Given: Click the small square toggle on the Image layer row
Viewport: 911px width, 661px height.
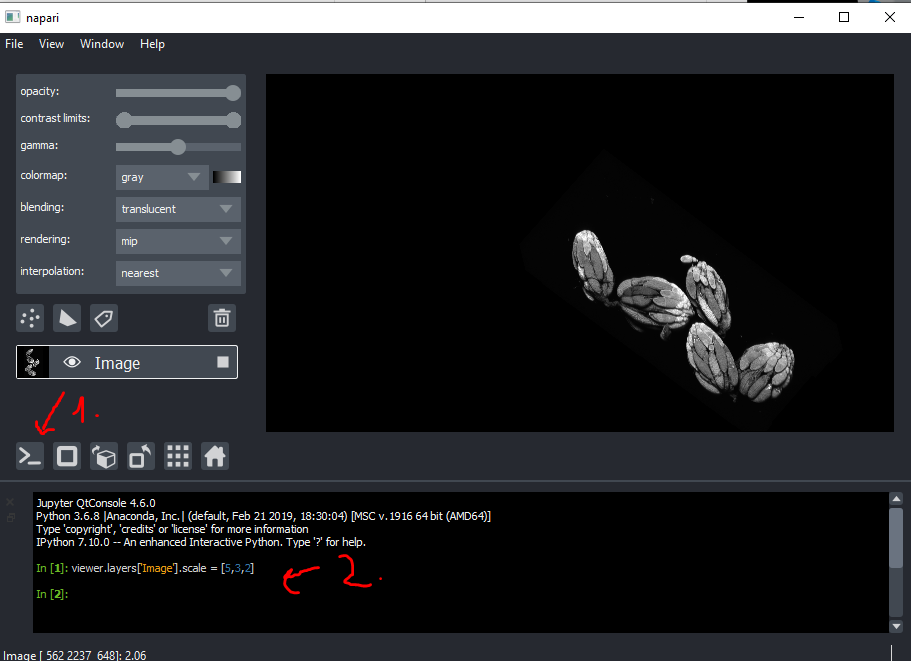Looking at the screenshot, I should [x=222, y=362].
